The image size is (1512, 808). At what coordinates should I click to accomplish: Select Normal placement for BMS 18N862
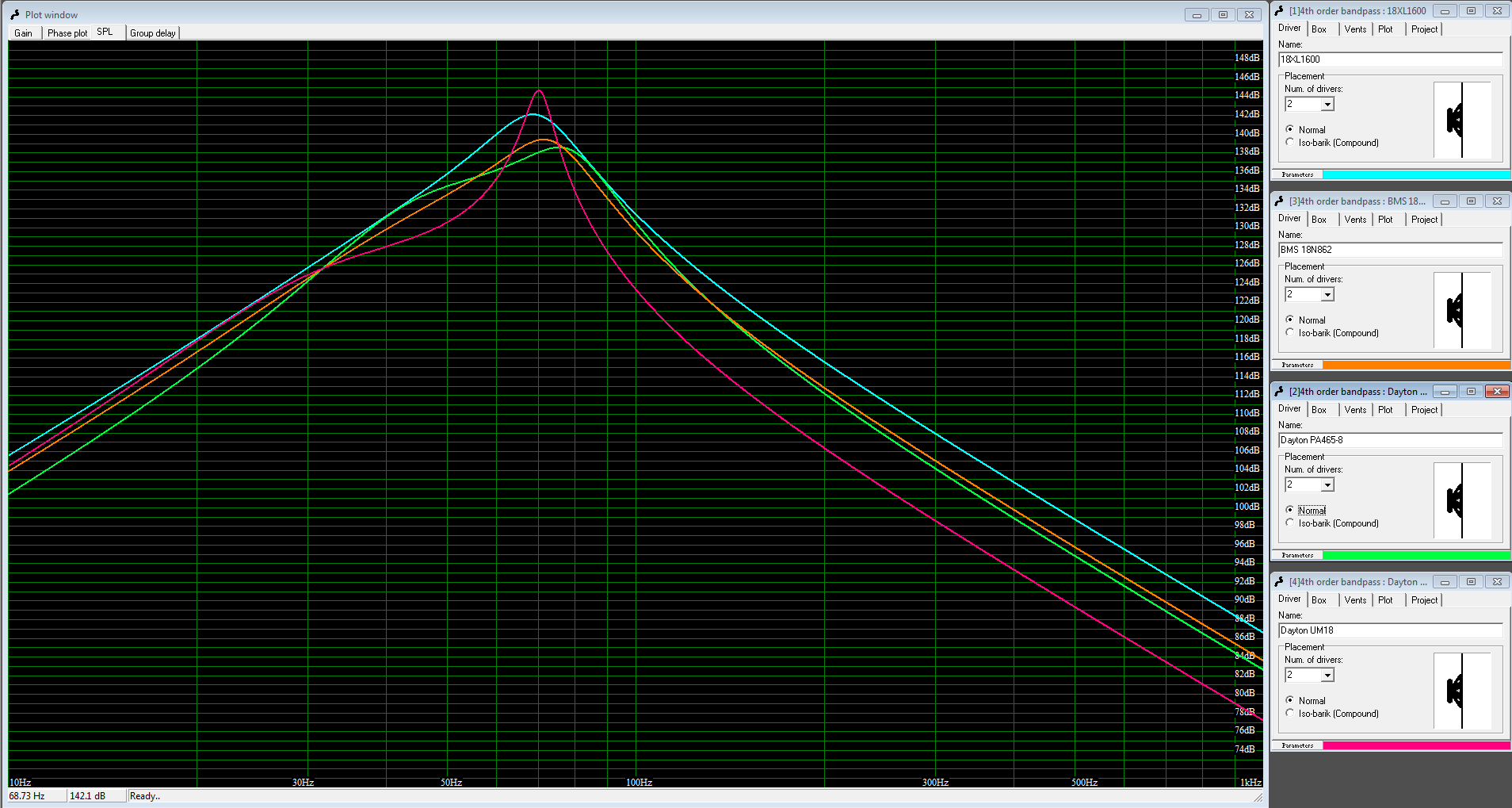[x=1305, y=320]
